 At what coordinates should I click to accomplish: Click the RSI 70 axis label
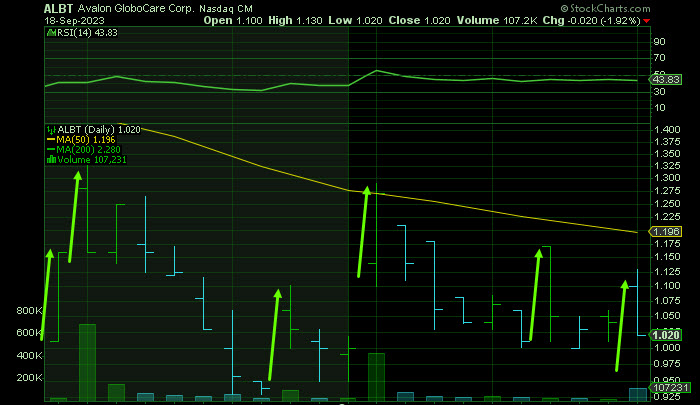[x=659, y=58]
